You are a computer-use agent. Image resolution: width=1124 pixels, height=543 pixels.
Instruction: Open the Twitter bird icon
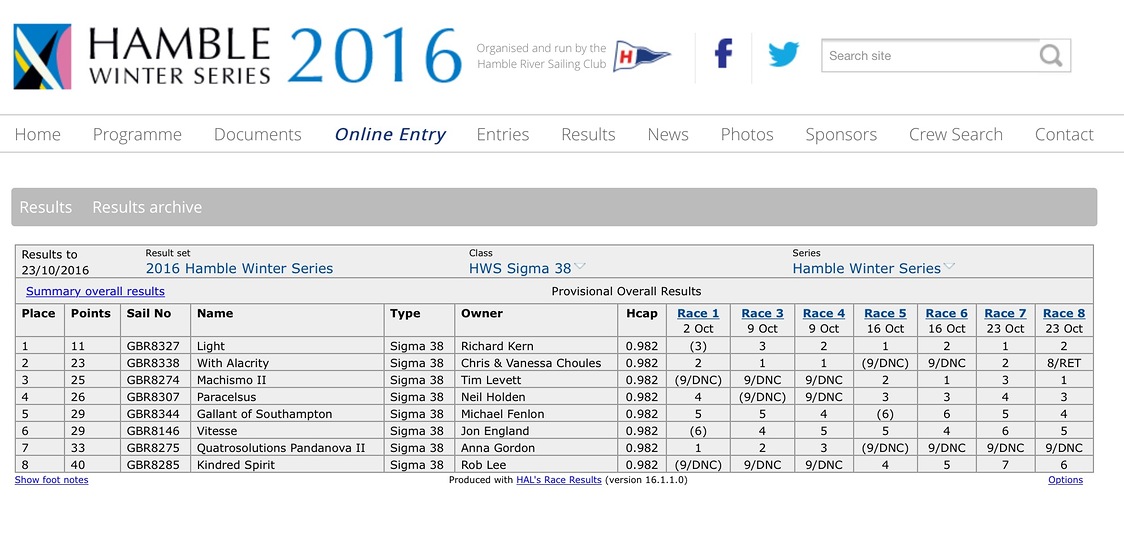point(784,55)
